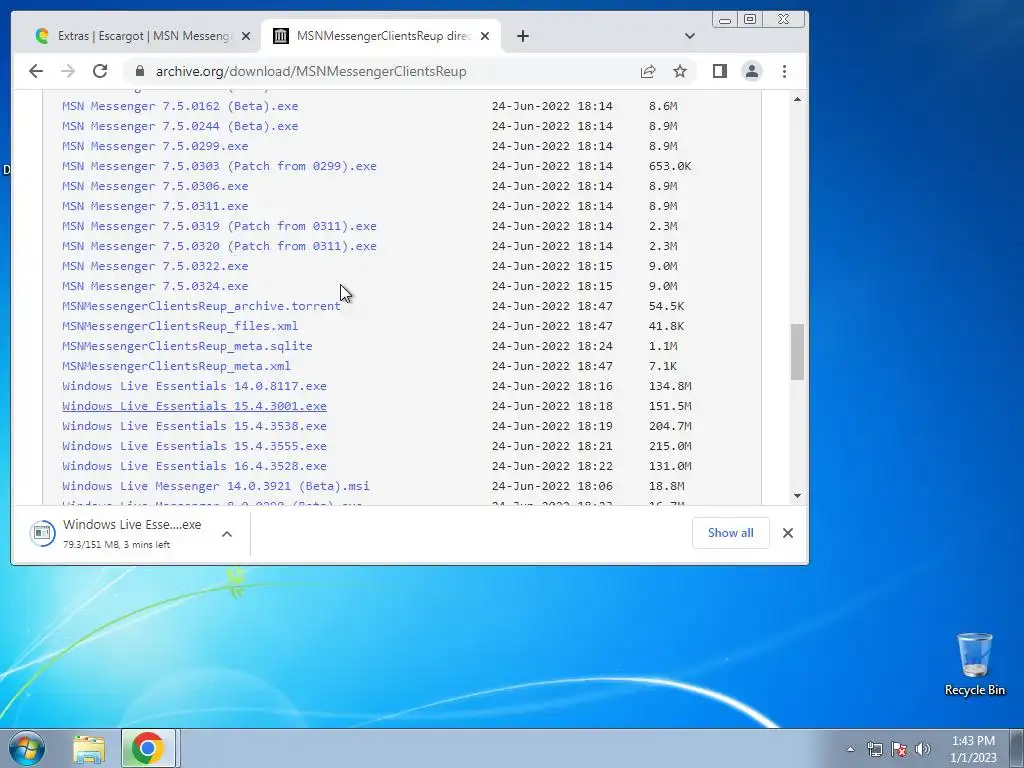Viewport: 1024px width, 768px height.
Task: Bookmark this page with the star icon
Action: [x=680, y=71]
